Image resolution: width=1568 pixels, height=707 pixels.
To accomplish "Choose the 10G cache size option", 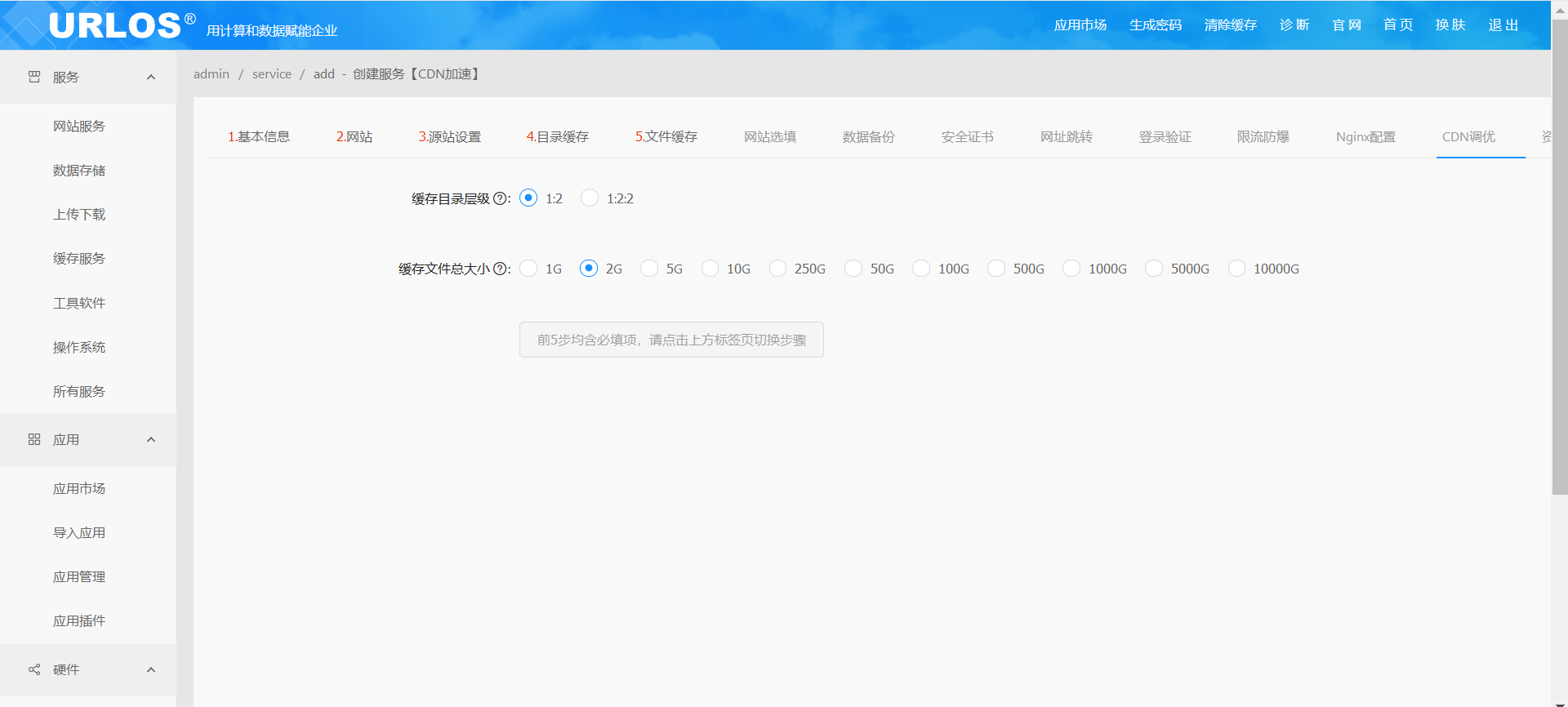I will tap(710, 269).
